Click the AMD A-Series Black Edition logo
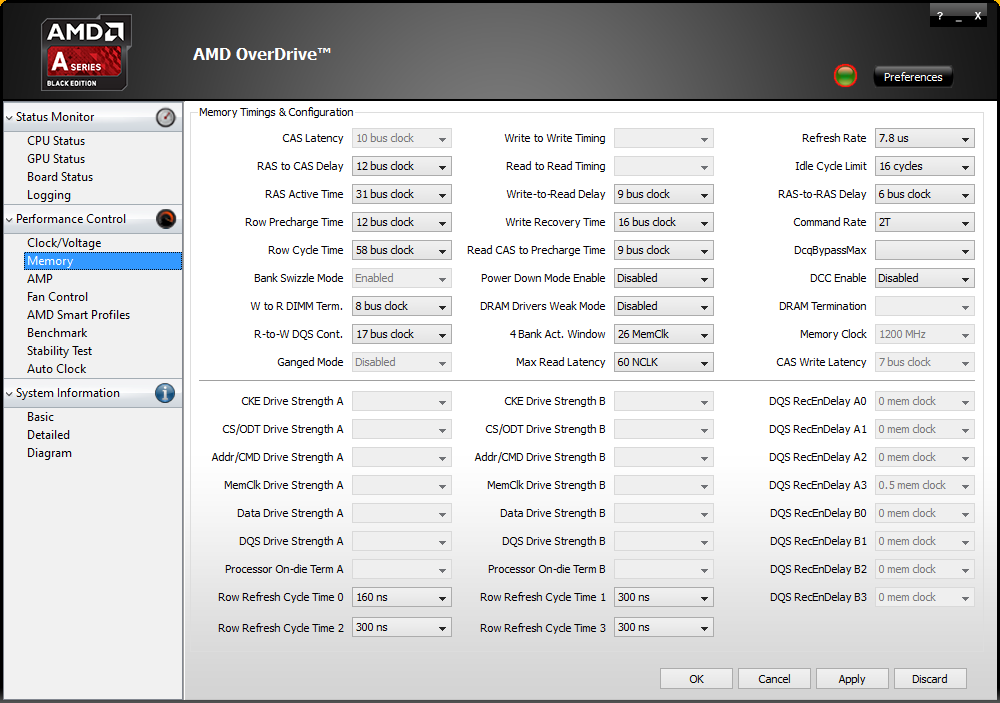1000x703 pixels. pos(85,52)
